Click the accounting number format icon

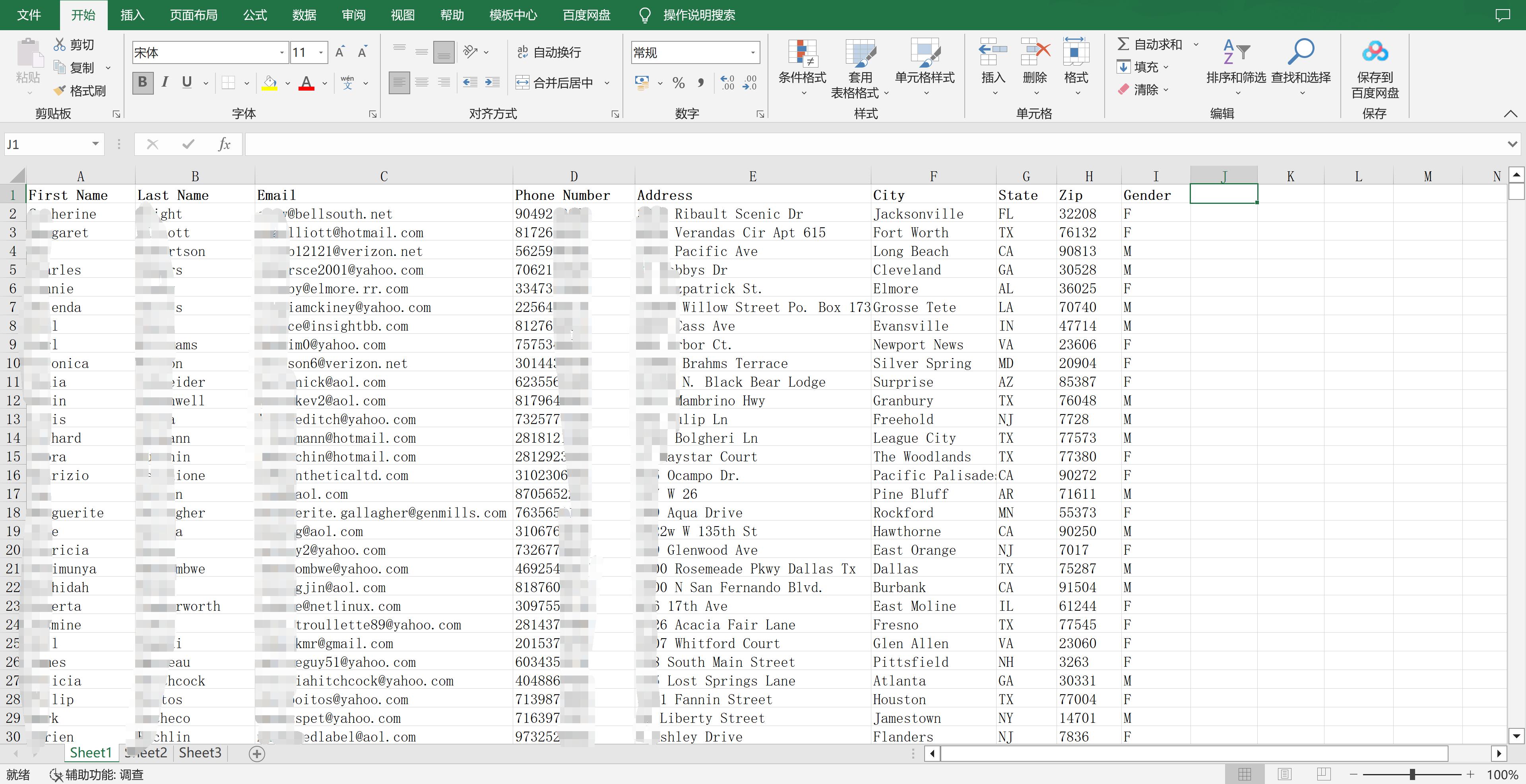(642, 83)
